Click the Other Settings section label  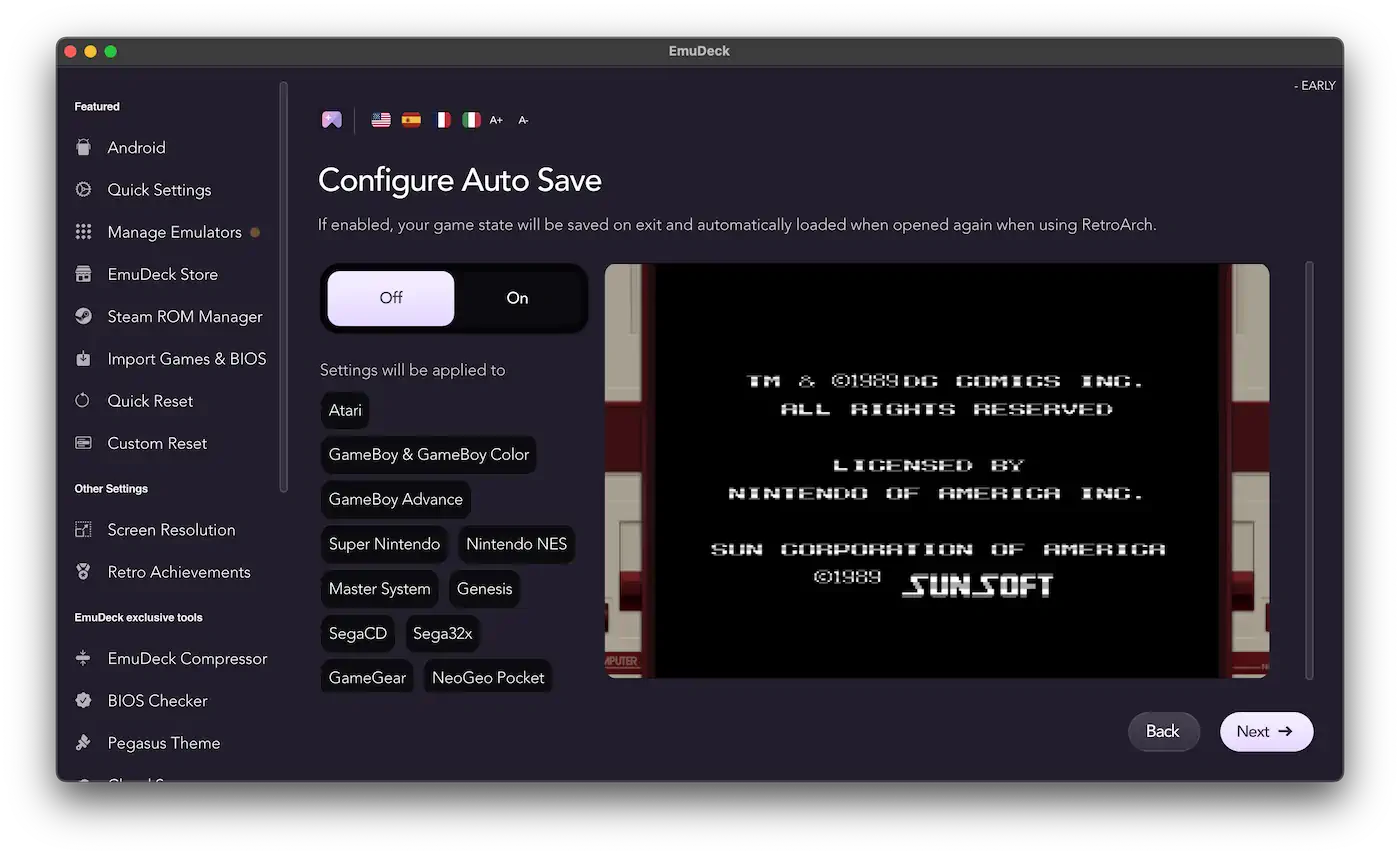point(111,489)
